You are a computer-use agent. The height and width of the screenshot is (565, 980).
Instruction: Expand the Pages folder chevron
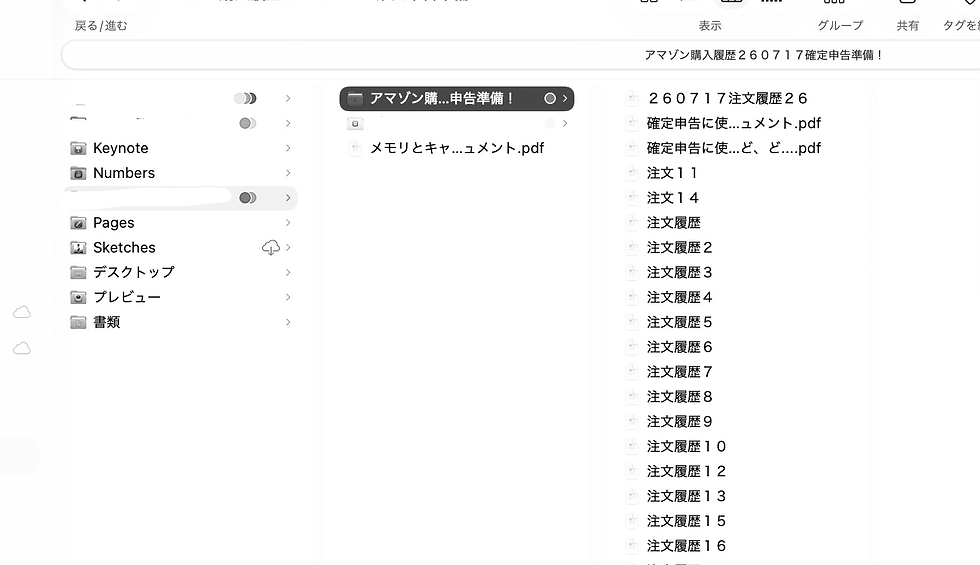[288, 222]
